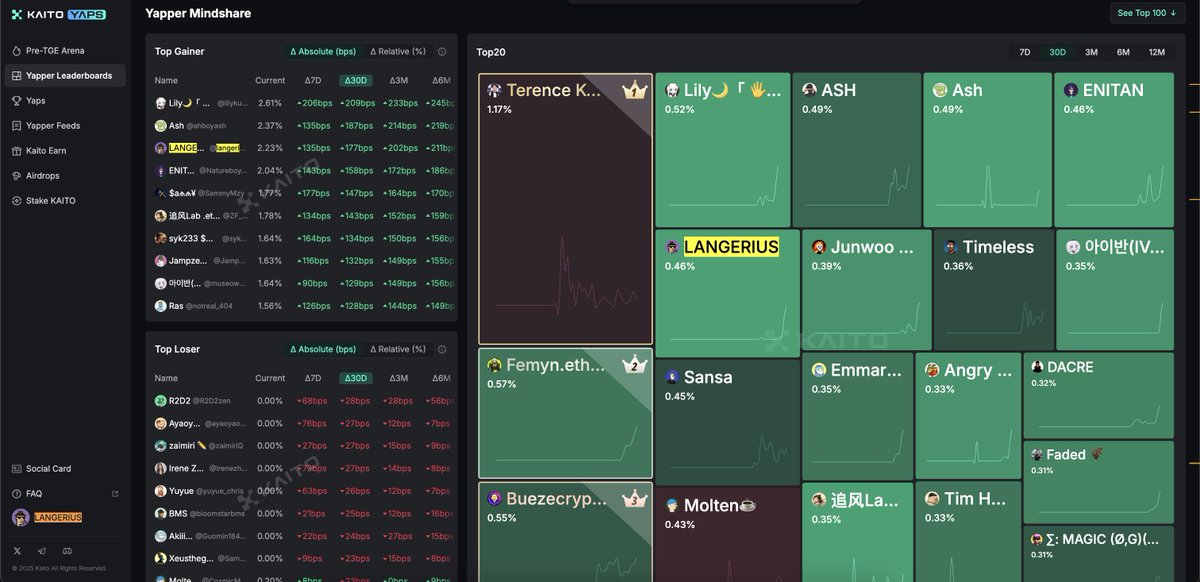The width and height of the screenshot is (1200, 582).
Task: Click the Top Loser info icon
Action: 442,350
